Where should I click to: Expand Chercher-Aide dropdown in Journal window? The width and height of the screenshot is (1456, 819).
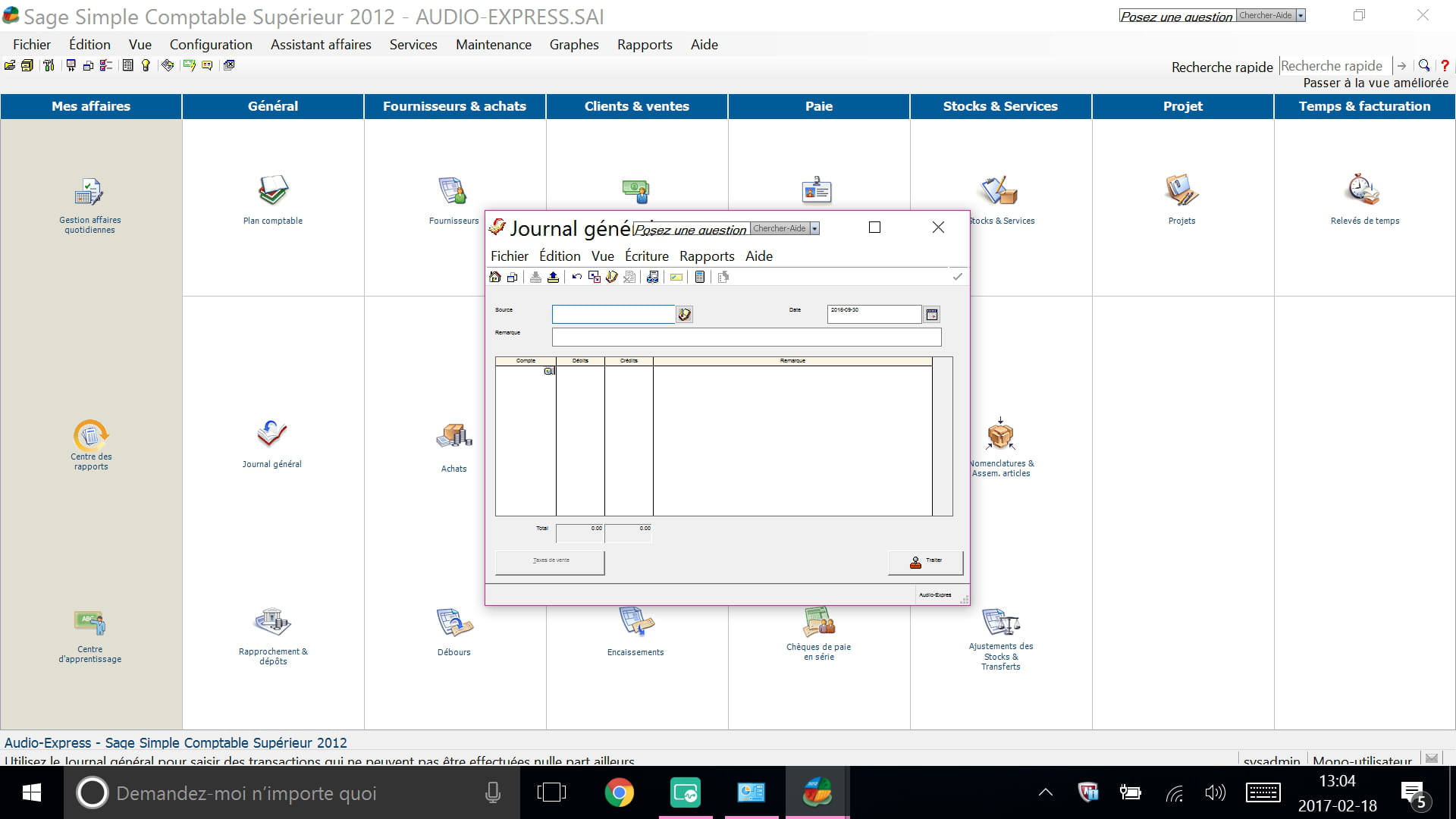(x=814, y=228)
